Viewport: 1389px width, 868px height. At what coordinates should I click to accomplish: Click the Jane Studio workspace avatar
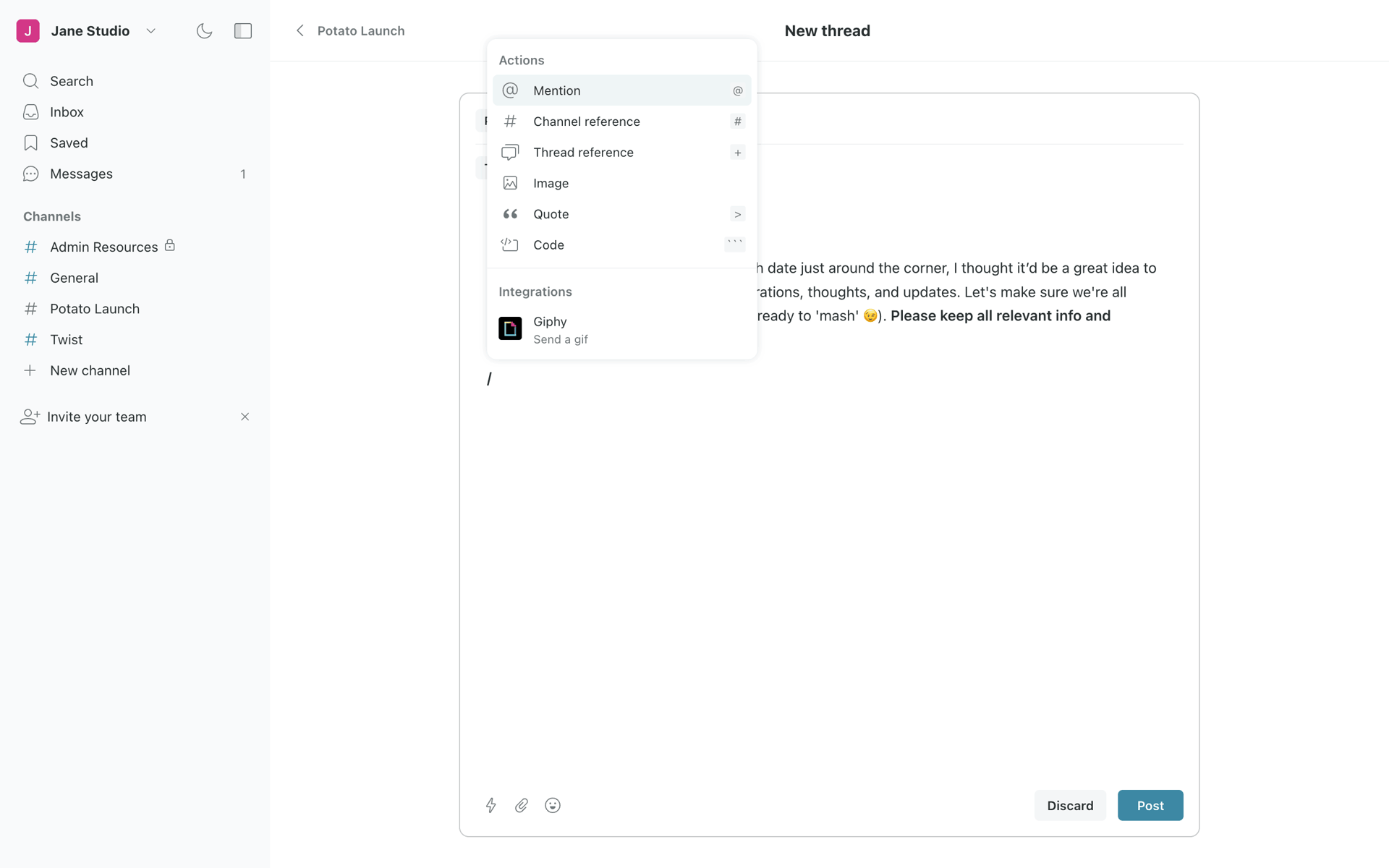tap(28, 31)
